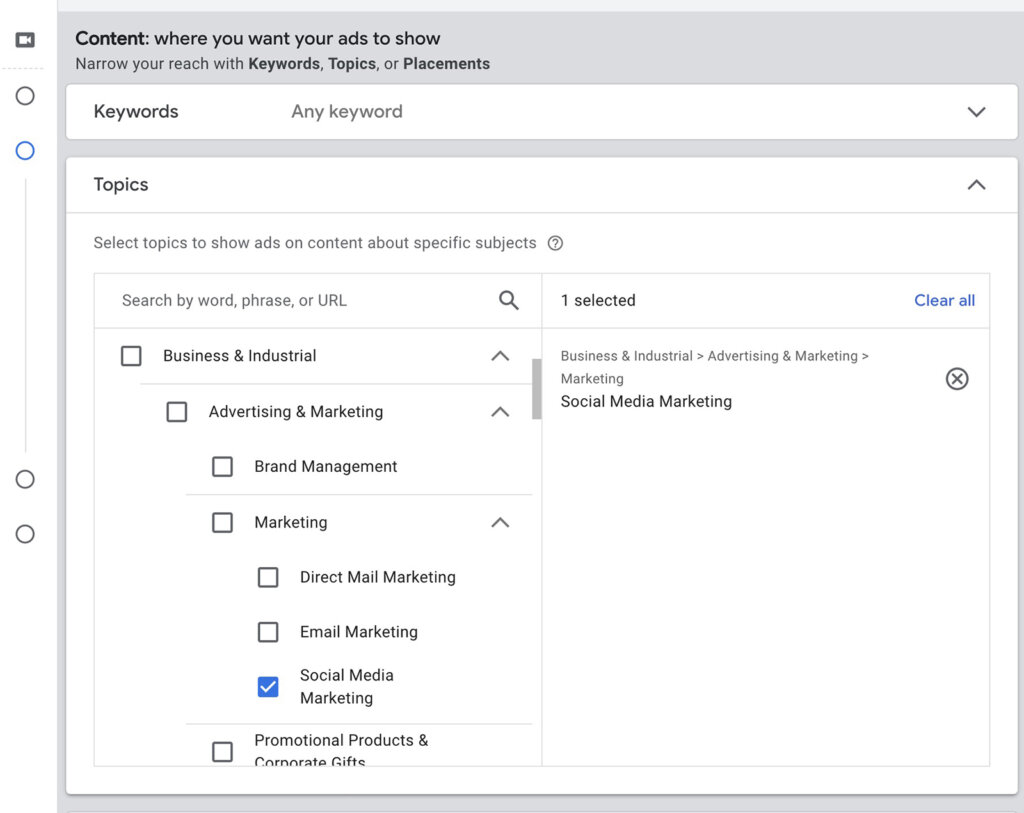Viewport: 1024px width, 813px height.
Task: Click the help icon next to topics description
Action: point(555,243)
